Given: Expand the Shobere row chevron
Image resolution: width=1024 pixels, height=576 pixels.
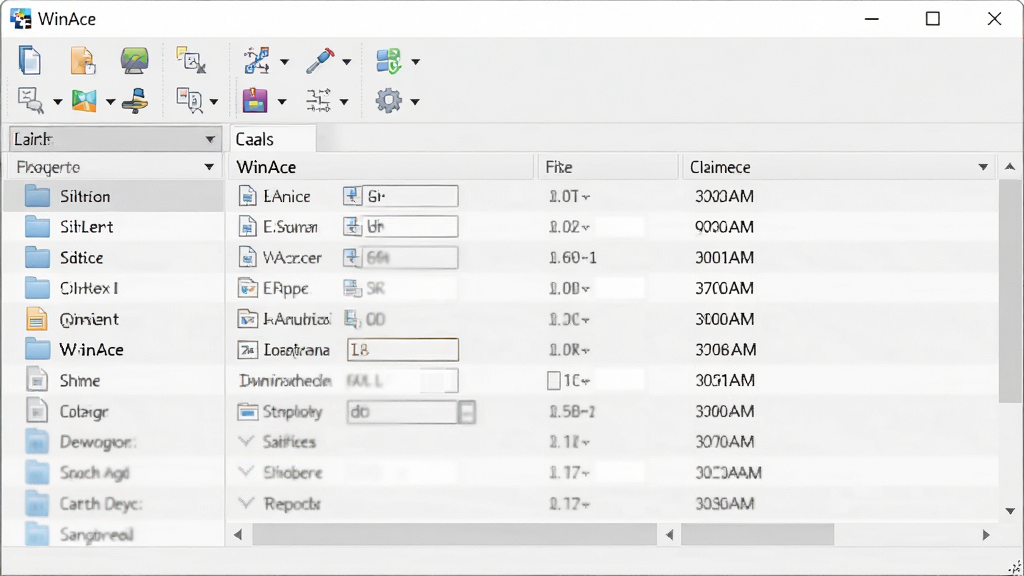Looking at the screenshot, I should [x=246, y=472].
